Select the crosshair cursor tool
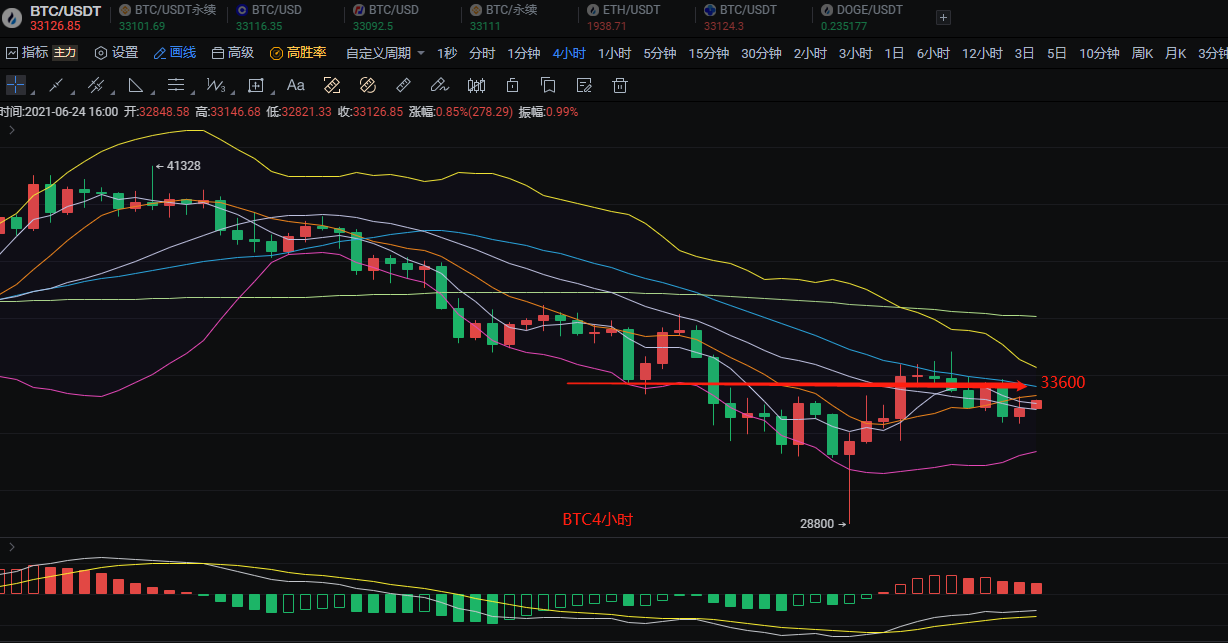The image size is (1228, 643). click(17, 85)
